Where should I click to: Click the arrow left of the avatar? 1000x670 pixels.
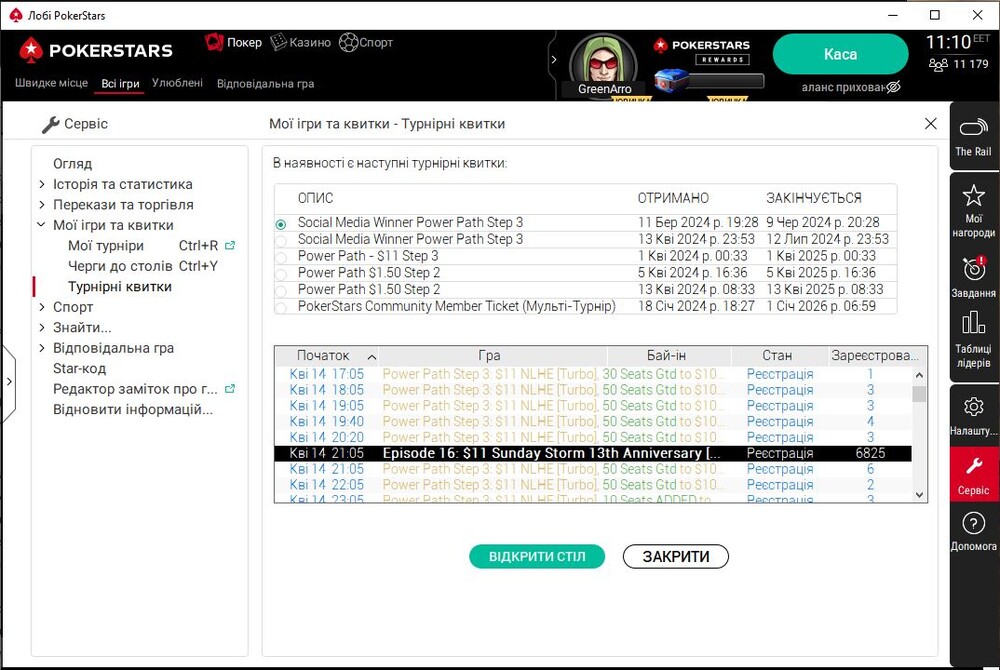pos(554,59)
